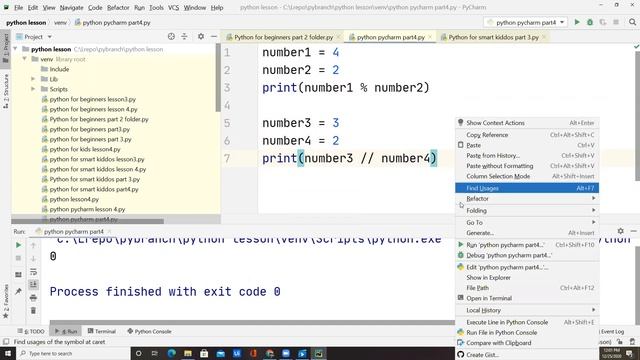The image size is (640, 360).
Task: Open the TODO tool window
Action: click(31, 331)
